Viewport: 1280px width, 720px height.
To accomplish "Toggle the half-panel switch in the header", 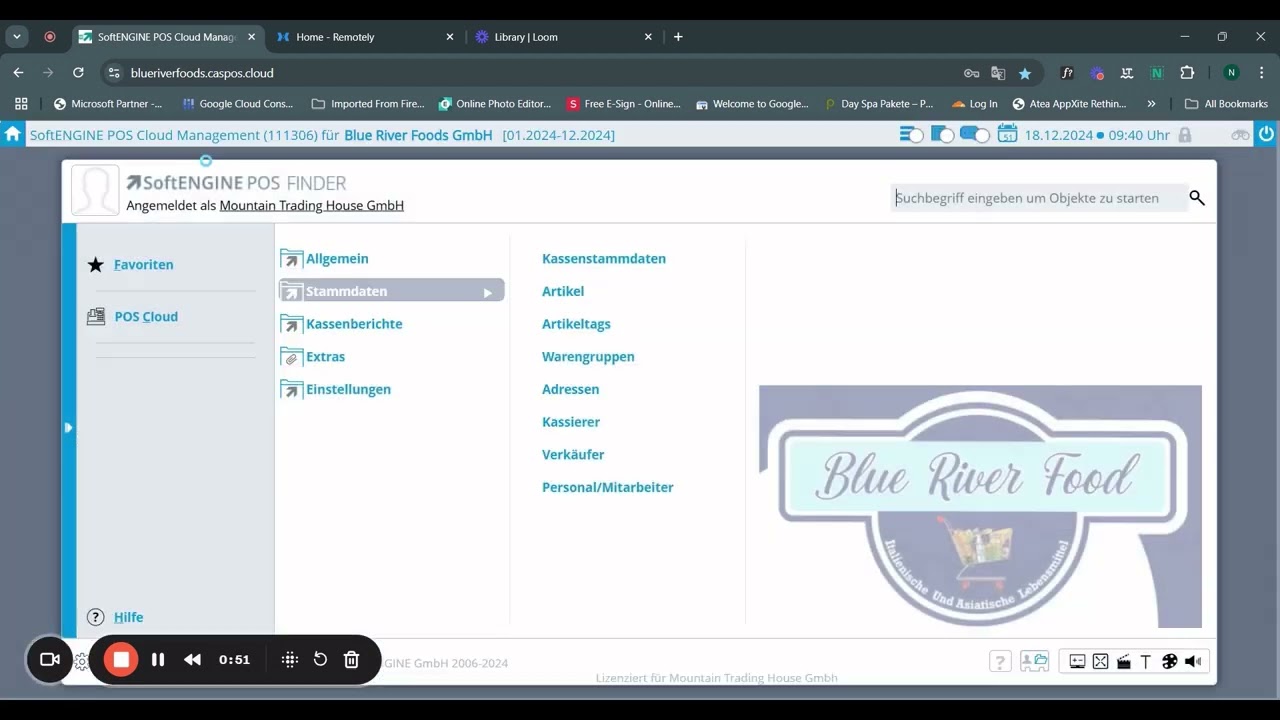I will [942, 134].
